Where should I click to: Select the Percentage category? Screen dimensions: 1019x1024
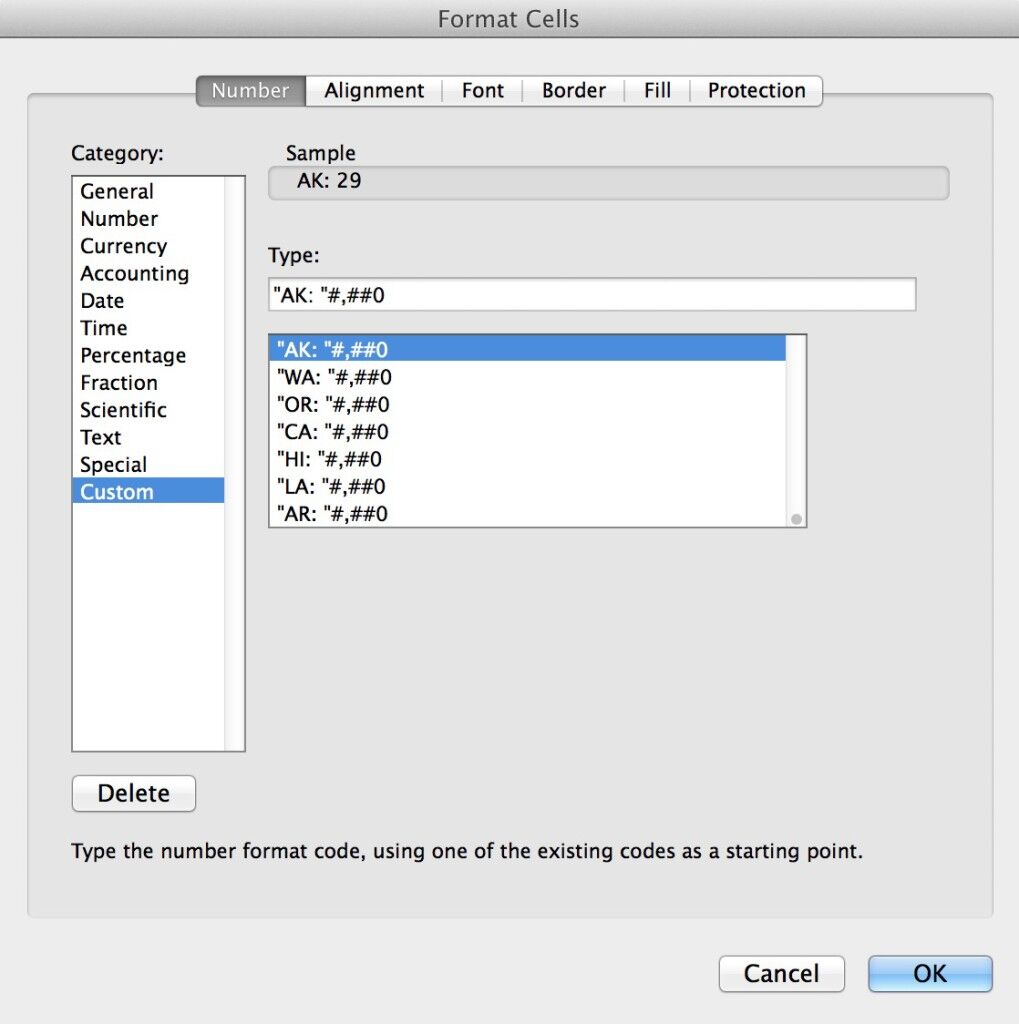point(133,356)
